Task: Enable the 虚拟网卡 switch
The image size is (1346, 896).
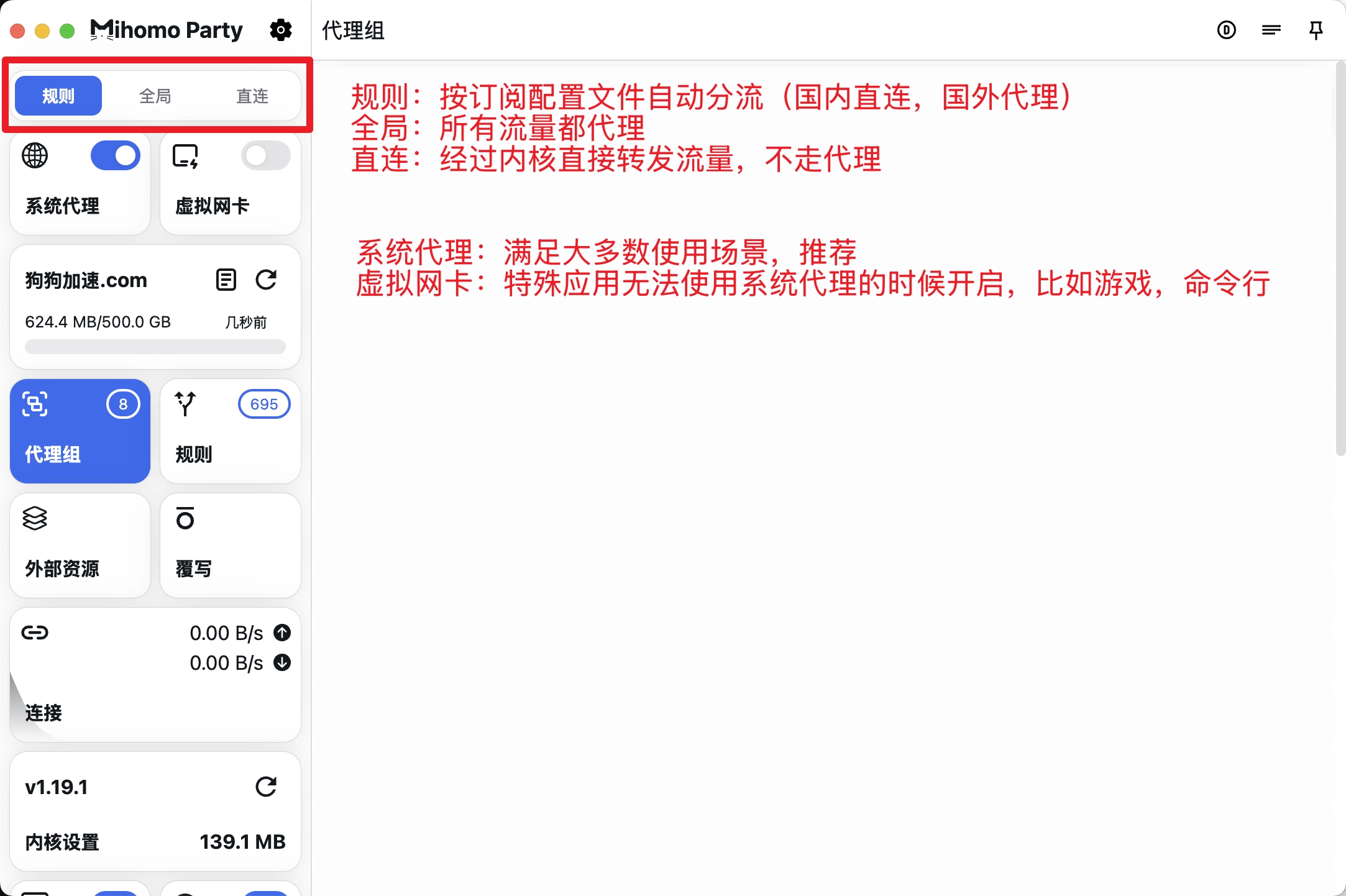Action: [x=266, y=155]
